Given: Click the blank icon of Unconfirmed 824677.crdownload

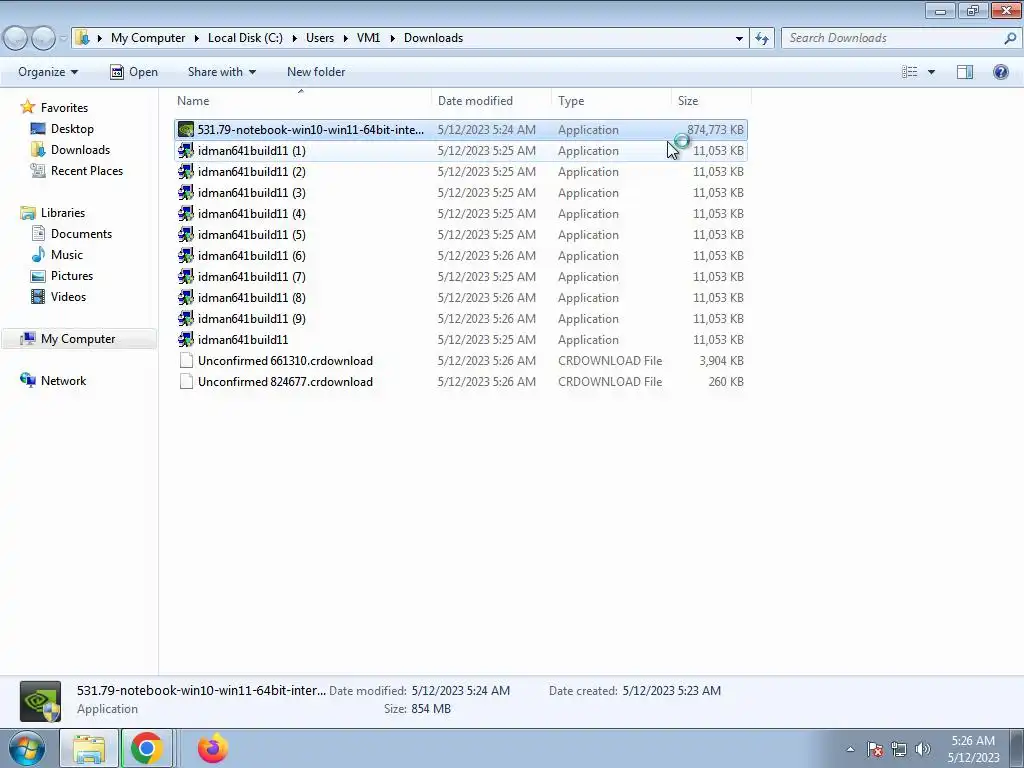Looking at the screenshot, I should pyautogui.click(x=186, y=381).
